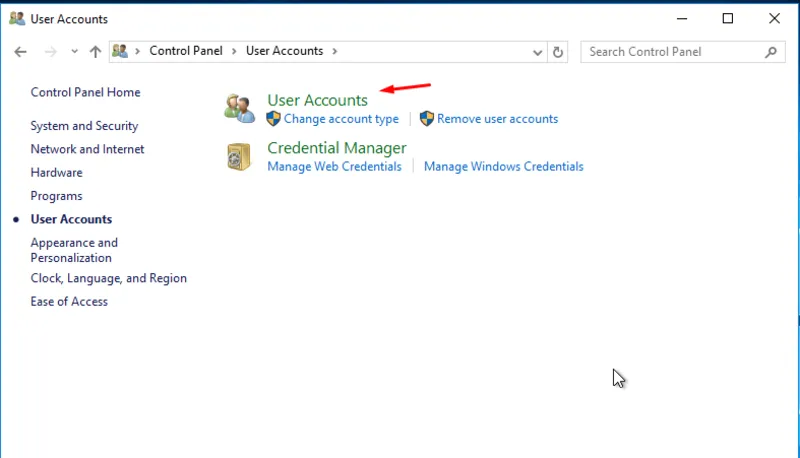
Task: Select the Remove user accounts link
Action: pos(497,119)
